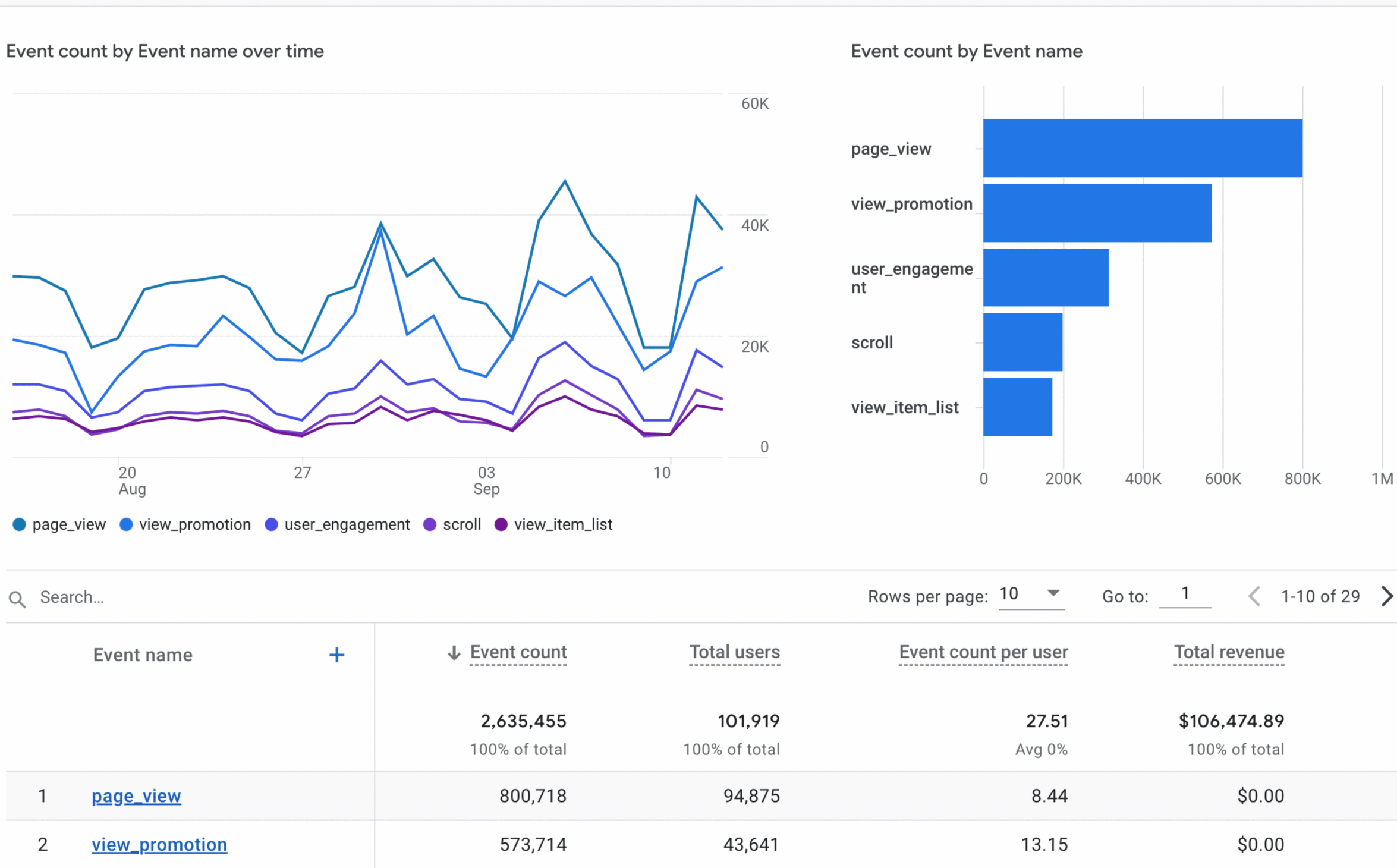Go to next page of results
This screenshot has width=1397, height=868.
pyautogui.click(x=1386, y=596)
